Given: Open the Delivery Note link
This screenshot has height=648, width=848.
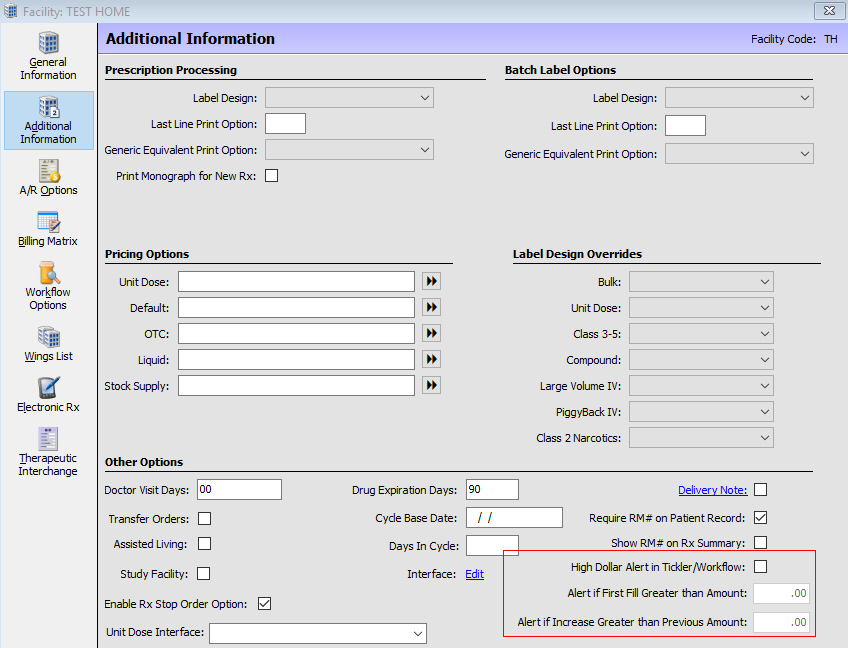Looking at the screenshot, I should click(x=712, y=490).
